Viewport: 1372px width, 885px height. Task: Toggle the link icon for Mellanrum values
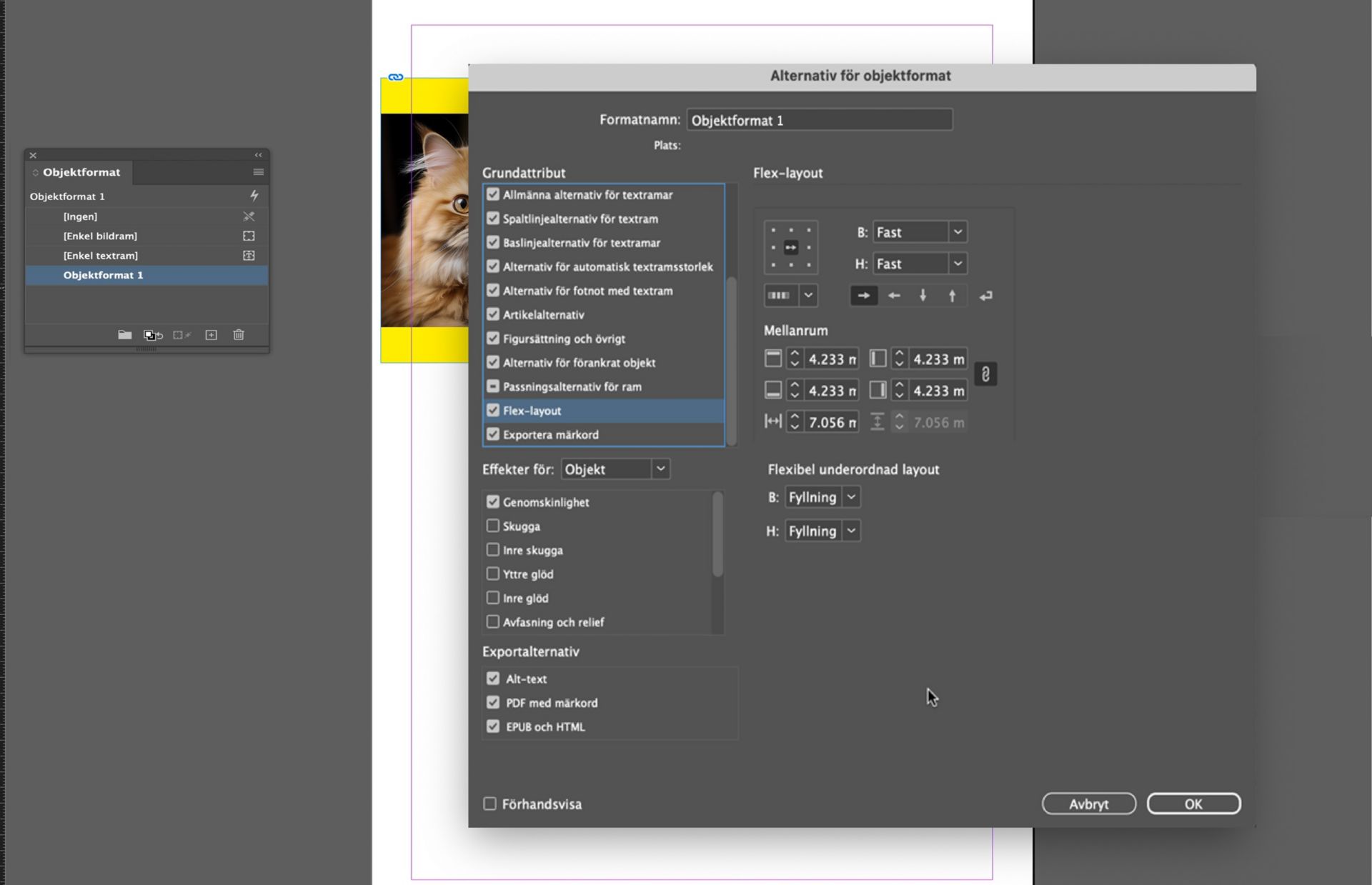tap(985, 374)
